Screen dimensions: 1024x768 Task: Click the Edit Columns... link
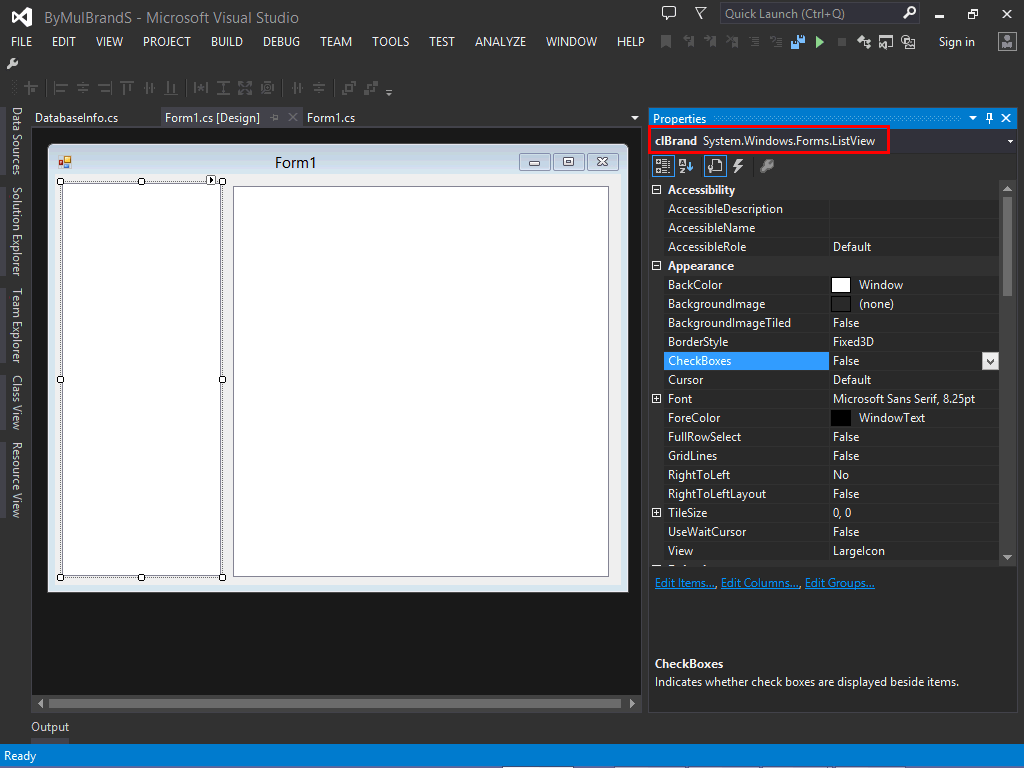click(x=760, y=583)
